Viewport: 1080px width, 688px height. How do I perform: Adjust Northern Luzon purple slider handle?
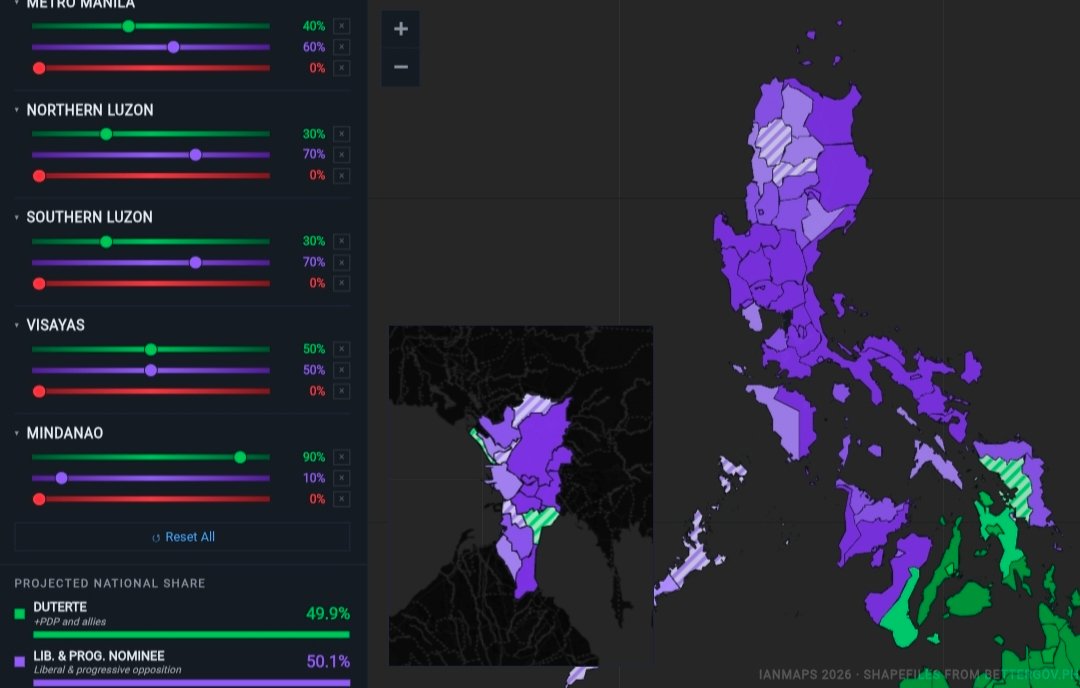coord(196,154)
